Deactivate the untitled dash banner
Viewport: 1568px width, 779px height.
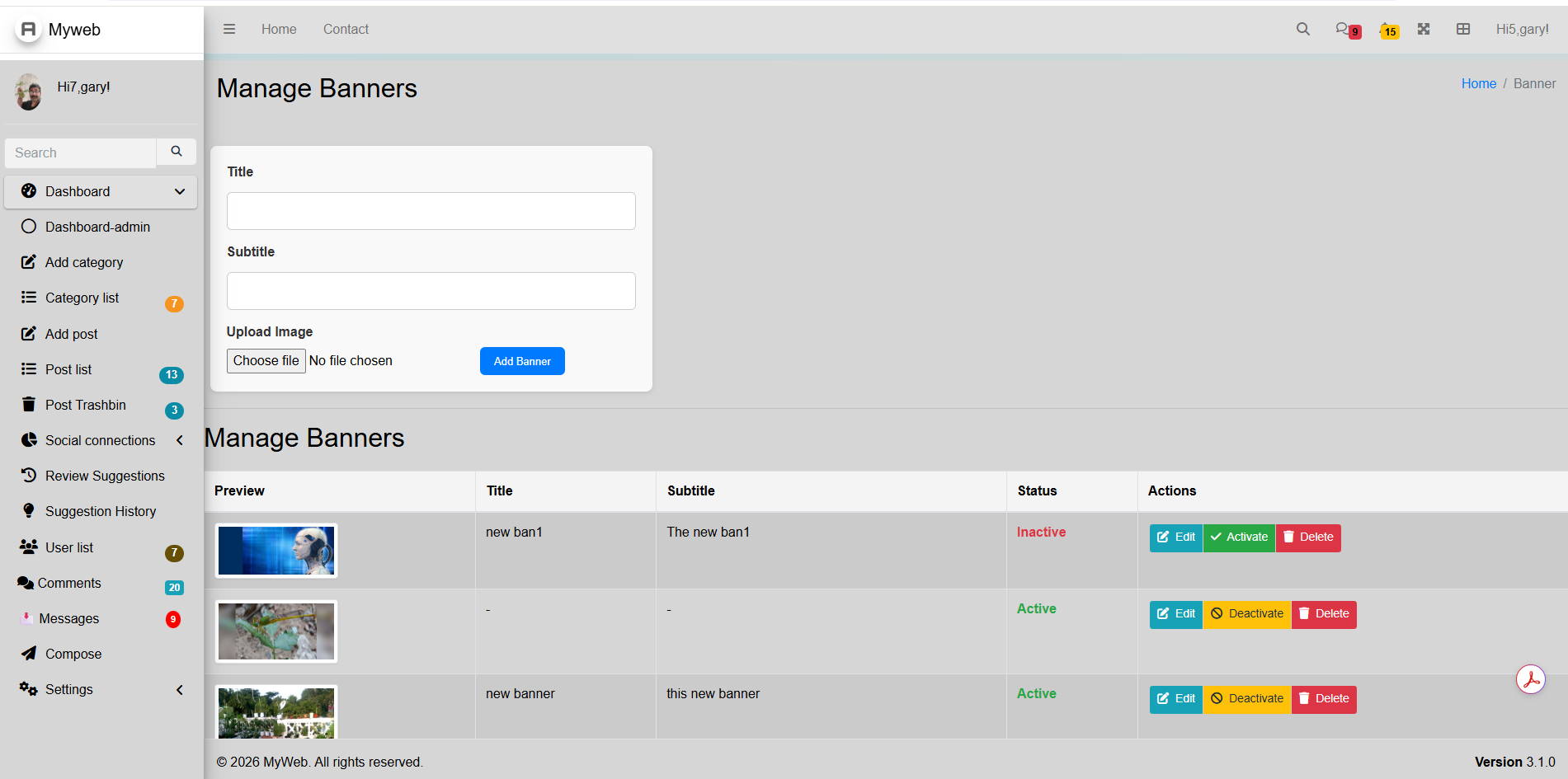1247,614
